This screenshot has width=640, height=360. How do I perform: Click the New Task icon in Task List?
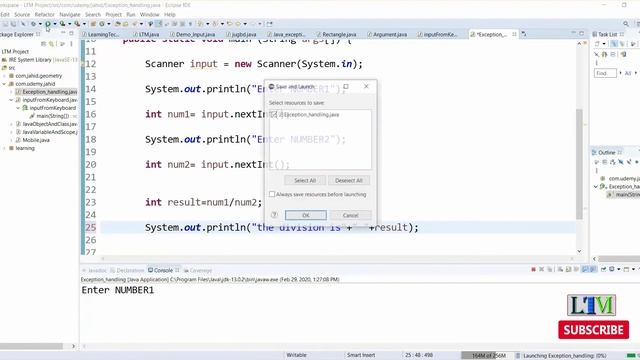[597, 44]
